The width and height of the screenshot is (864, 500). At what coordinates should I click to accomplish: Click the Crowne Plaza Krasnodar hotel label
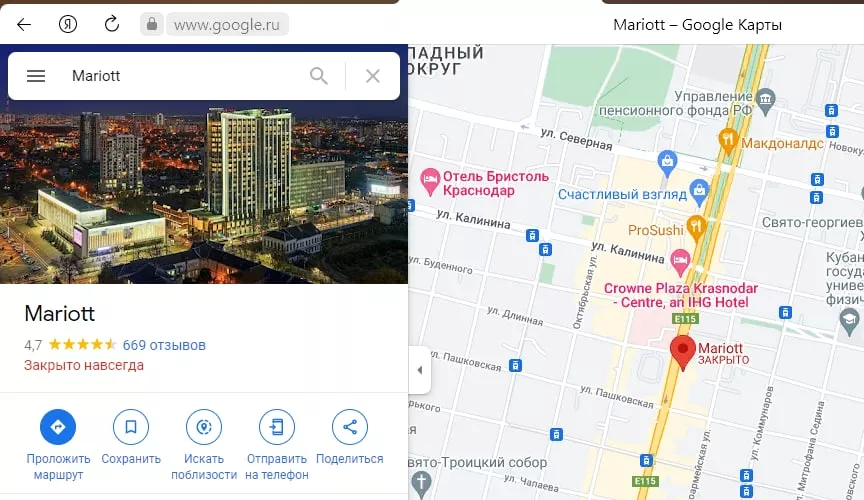coord(681,295)
